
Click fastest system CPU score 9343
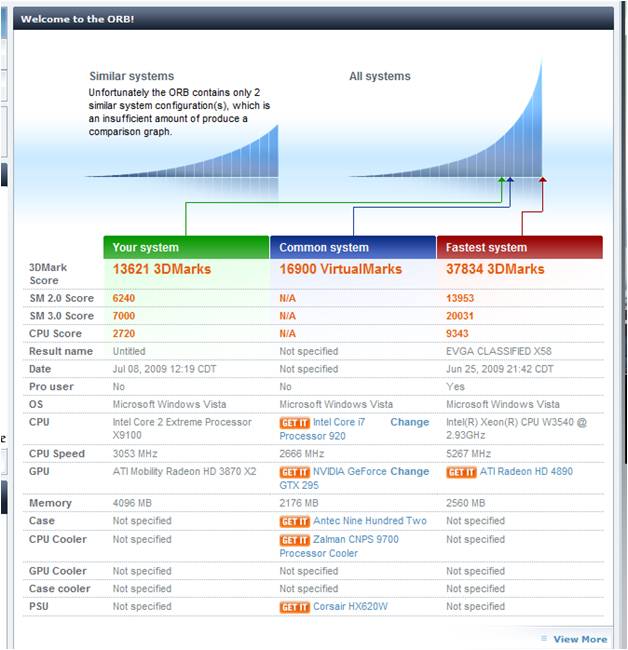click(x=457, y=334)
